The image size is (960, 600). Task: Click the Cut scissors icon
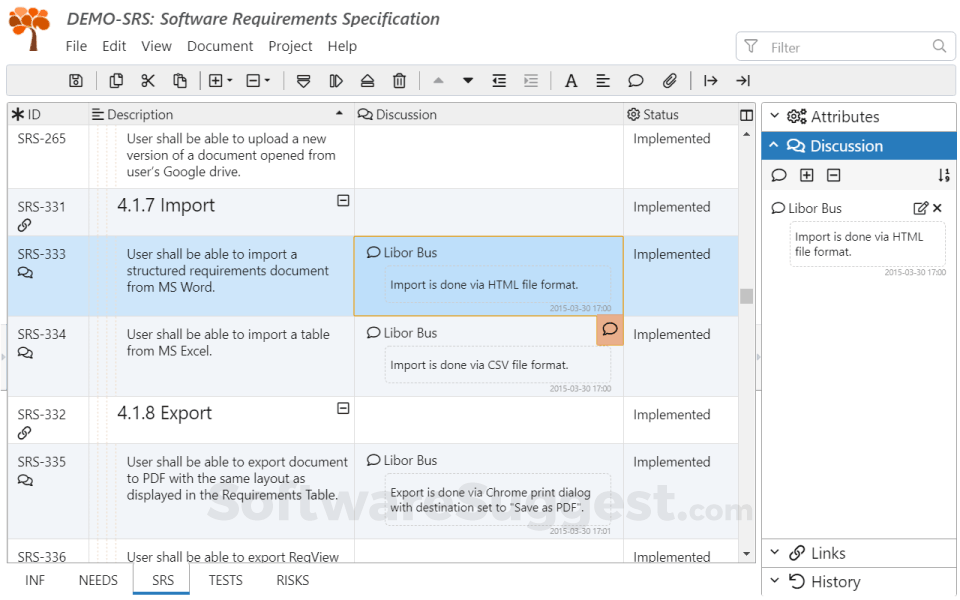[x=148, y=81]
